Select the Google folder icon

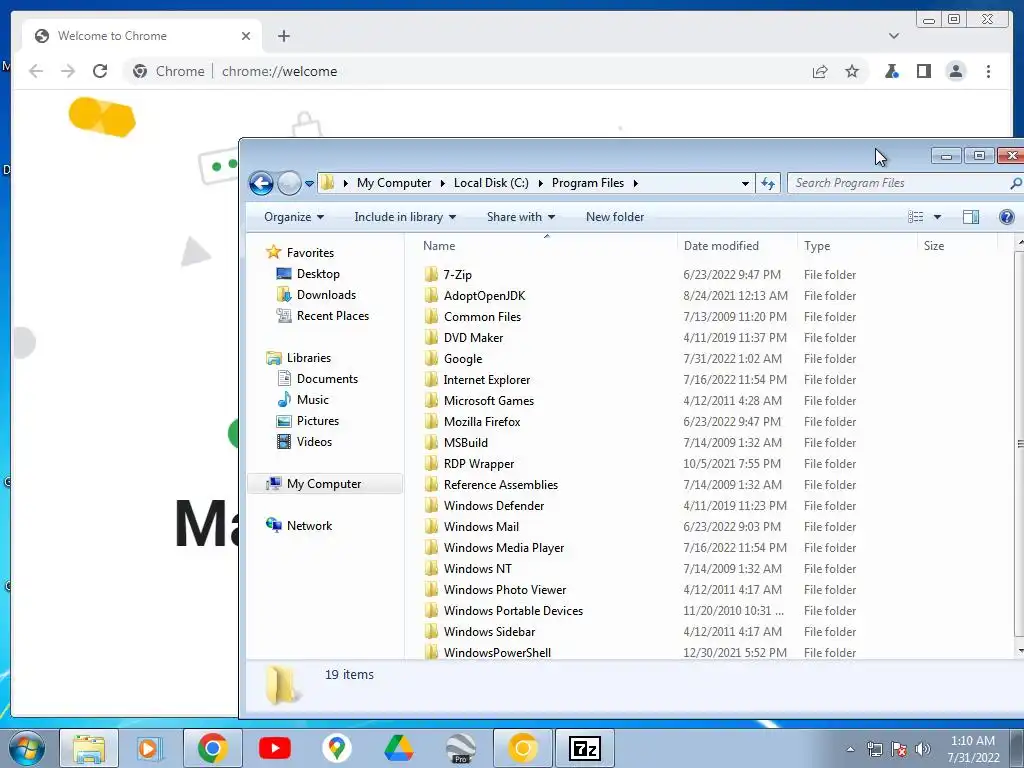[431, 359]
